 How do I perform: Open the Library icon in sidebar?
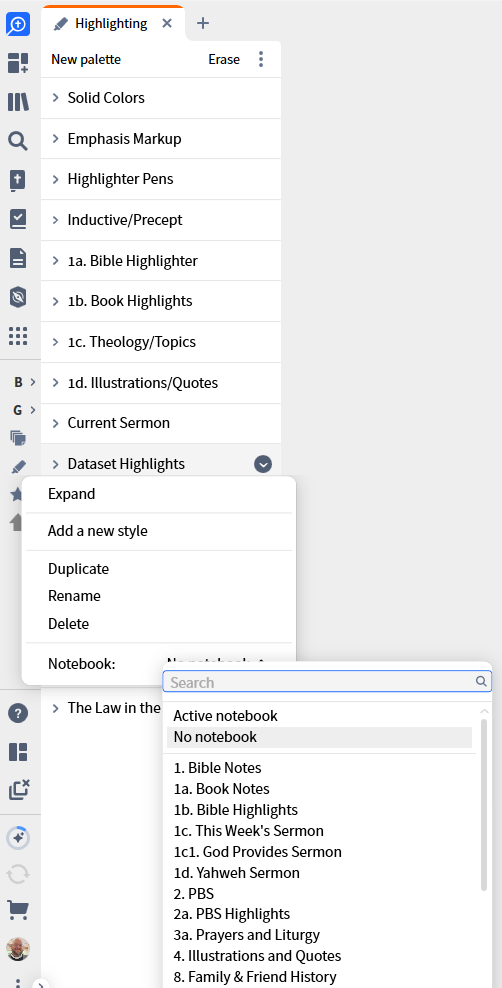pyautogui.click(x=18, y=102)
